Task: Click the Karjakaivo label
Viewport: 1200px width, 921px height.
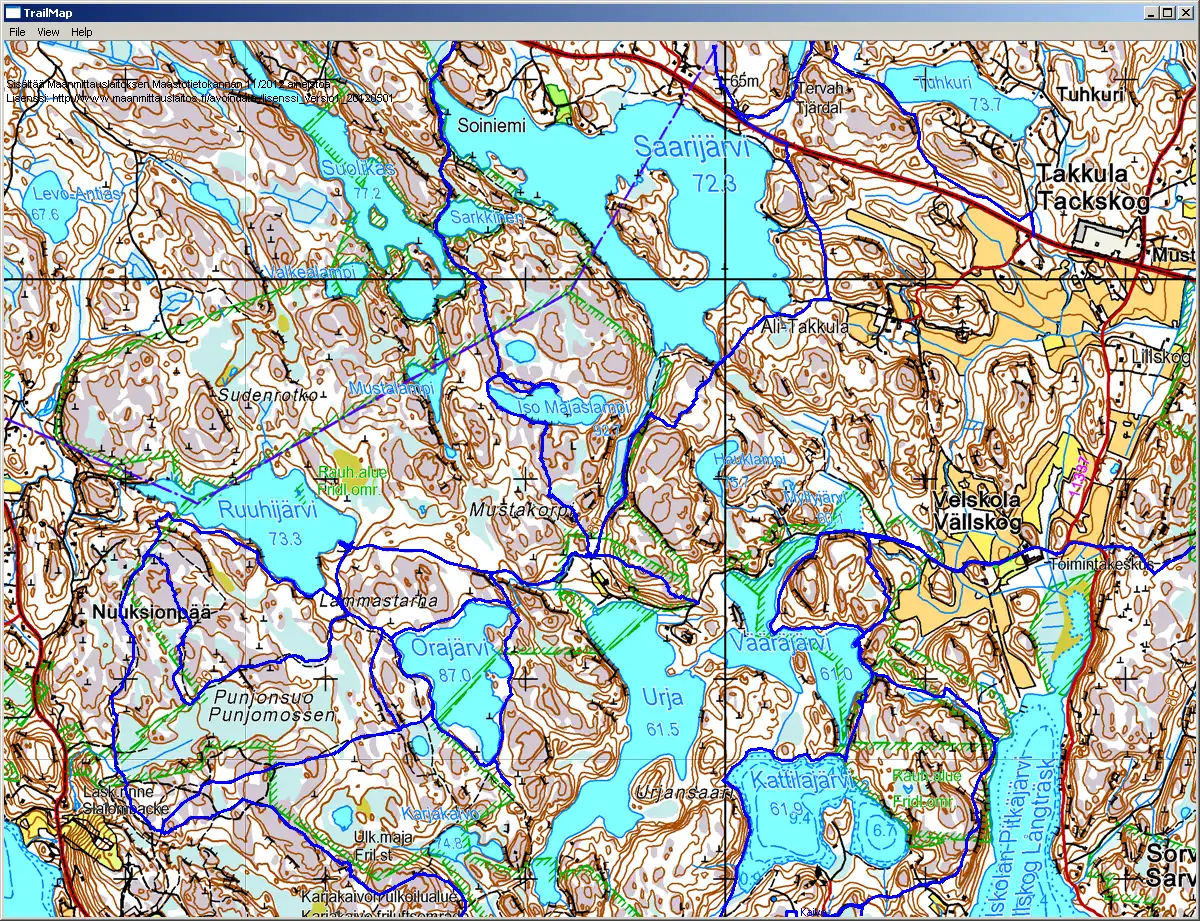Action: pos(442,813)
